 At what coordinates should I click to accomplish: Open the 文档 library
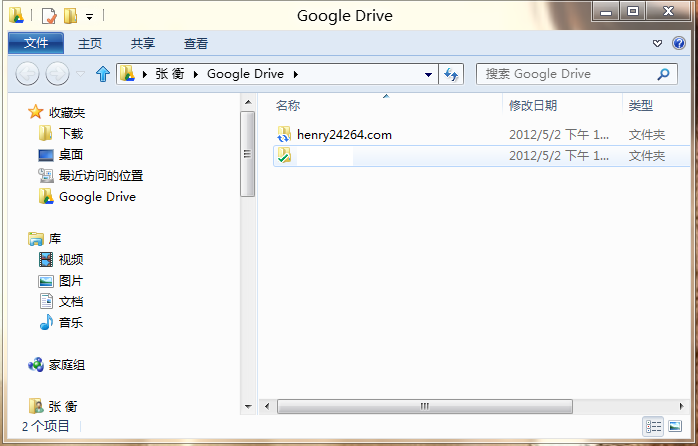pos(71,302)
